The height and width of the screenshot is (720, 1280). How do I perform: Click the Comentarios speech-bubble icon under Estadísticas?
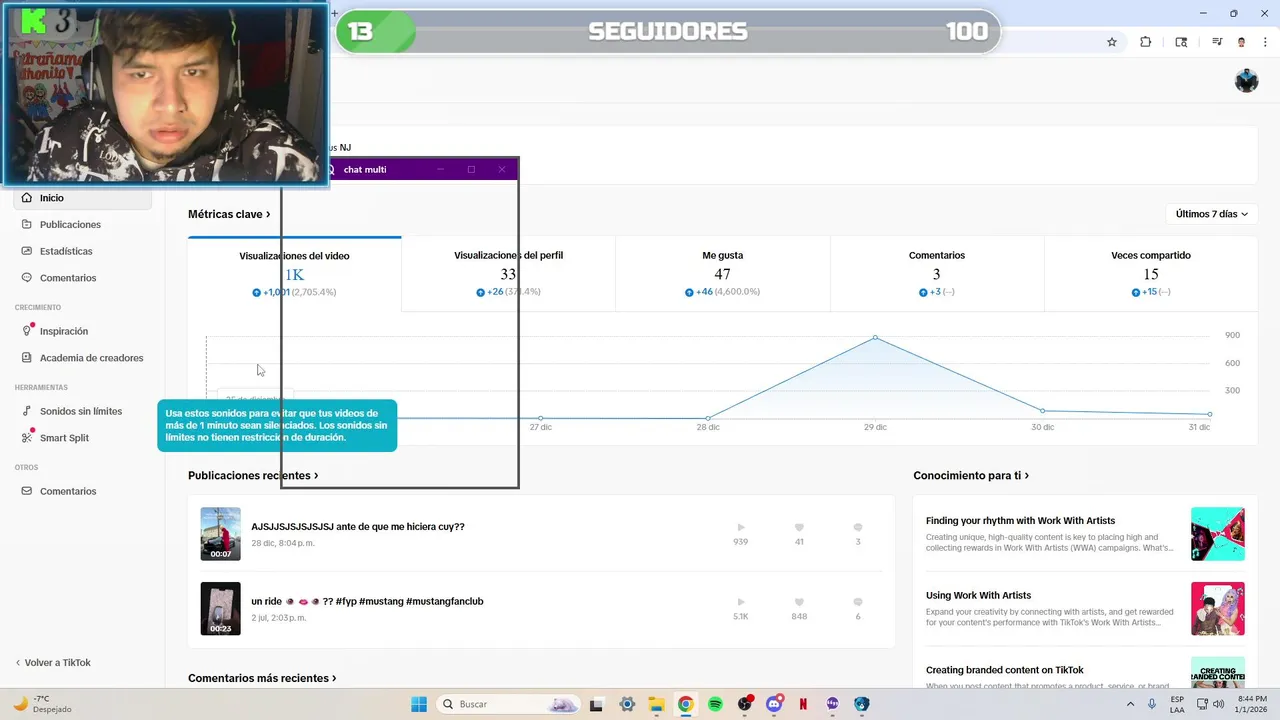(27, 278)
